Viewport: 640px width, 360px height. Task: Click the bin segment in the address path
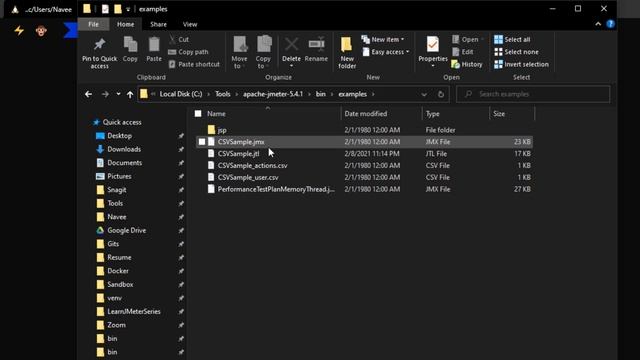coord(321,94)
